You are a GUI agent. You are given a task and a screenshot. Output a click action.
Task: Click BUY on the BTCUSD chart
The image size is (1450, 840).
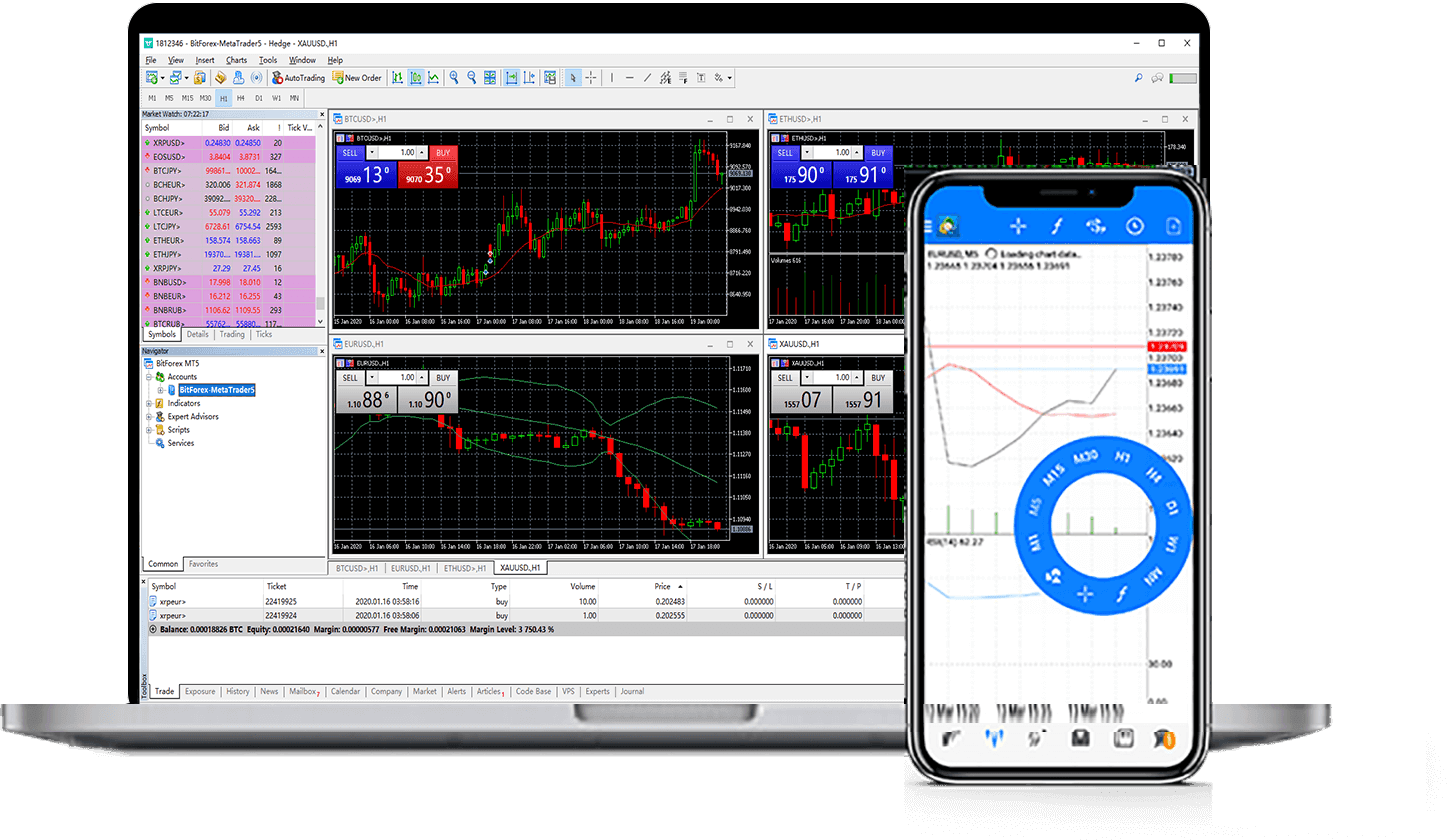442,153
